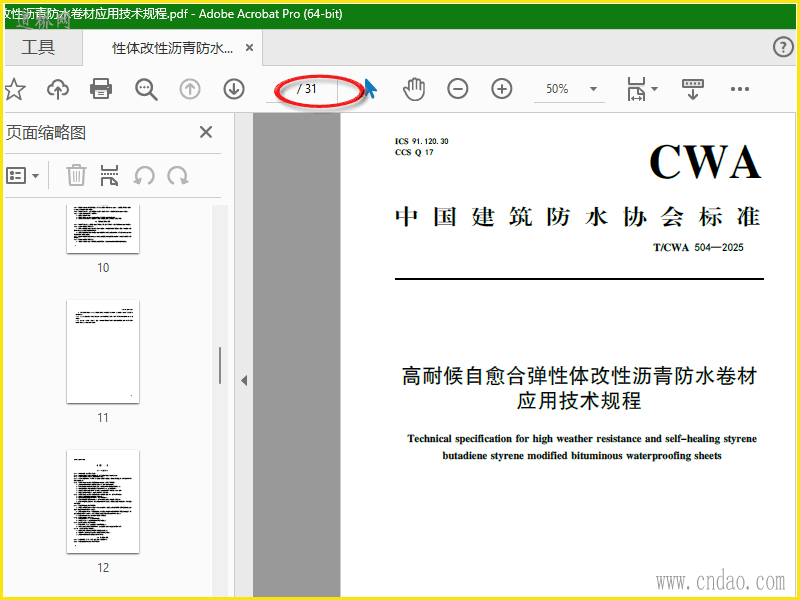This screenshot has width=800, height=600.
Task: Click the CWA heading on the page
Action: point(705,162)
